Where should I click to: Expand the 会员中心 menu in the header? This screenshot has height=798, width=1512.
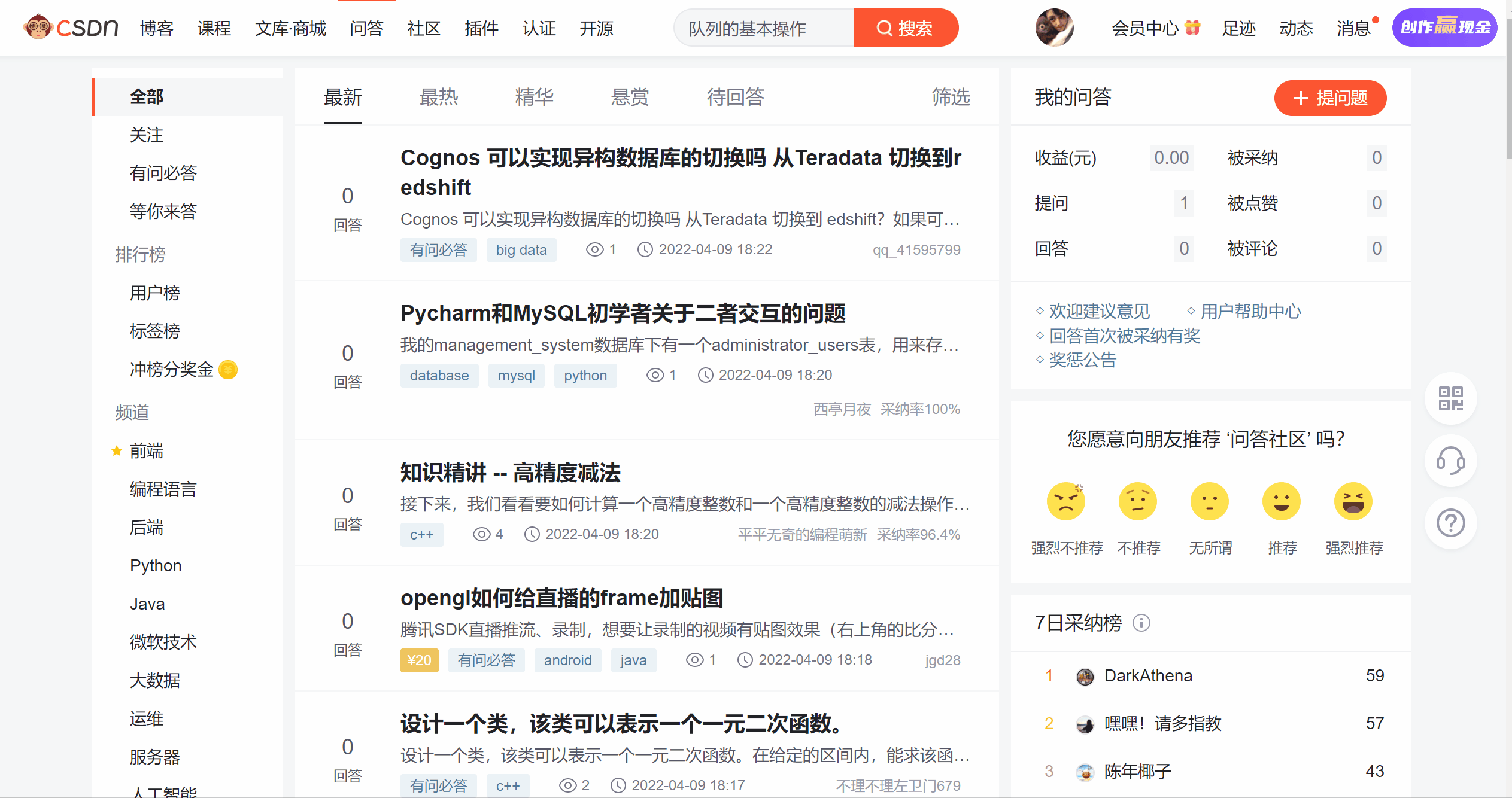coord(1145,28)
